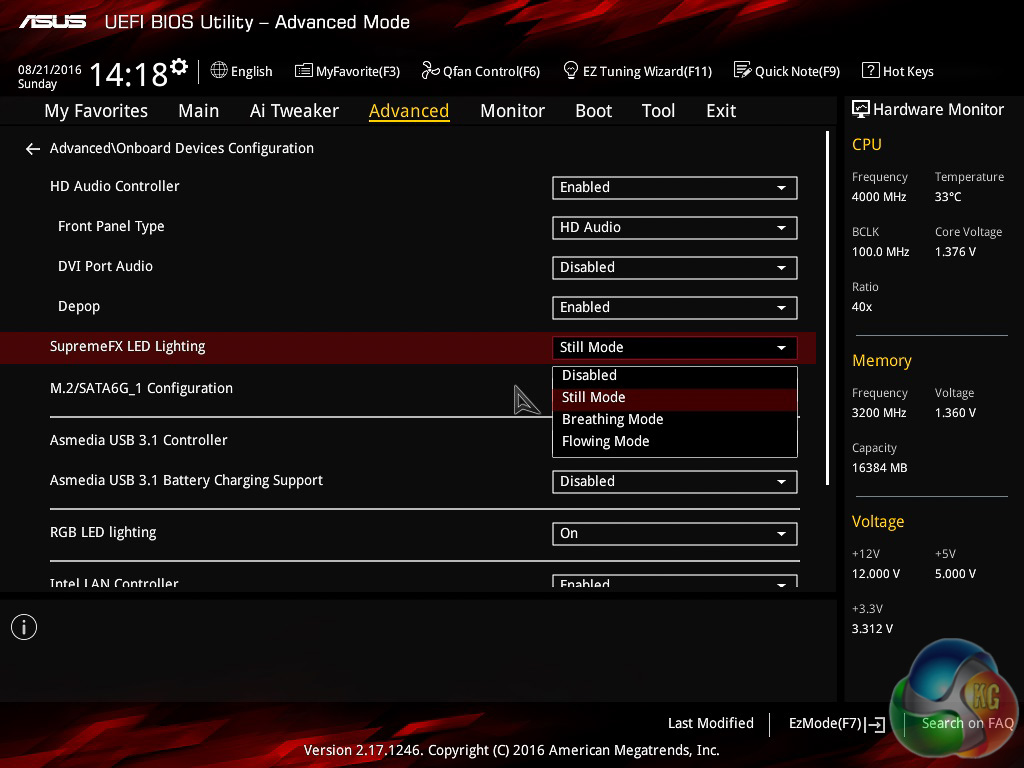
Task: Click the CPU temperature value 33°C
Action: click(x=948, y=197)
